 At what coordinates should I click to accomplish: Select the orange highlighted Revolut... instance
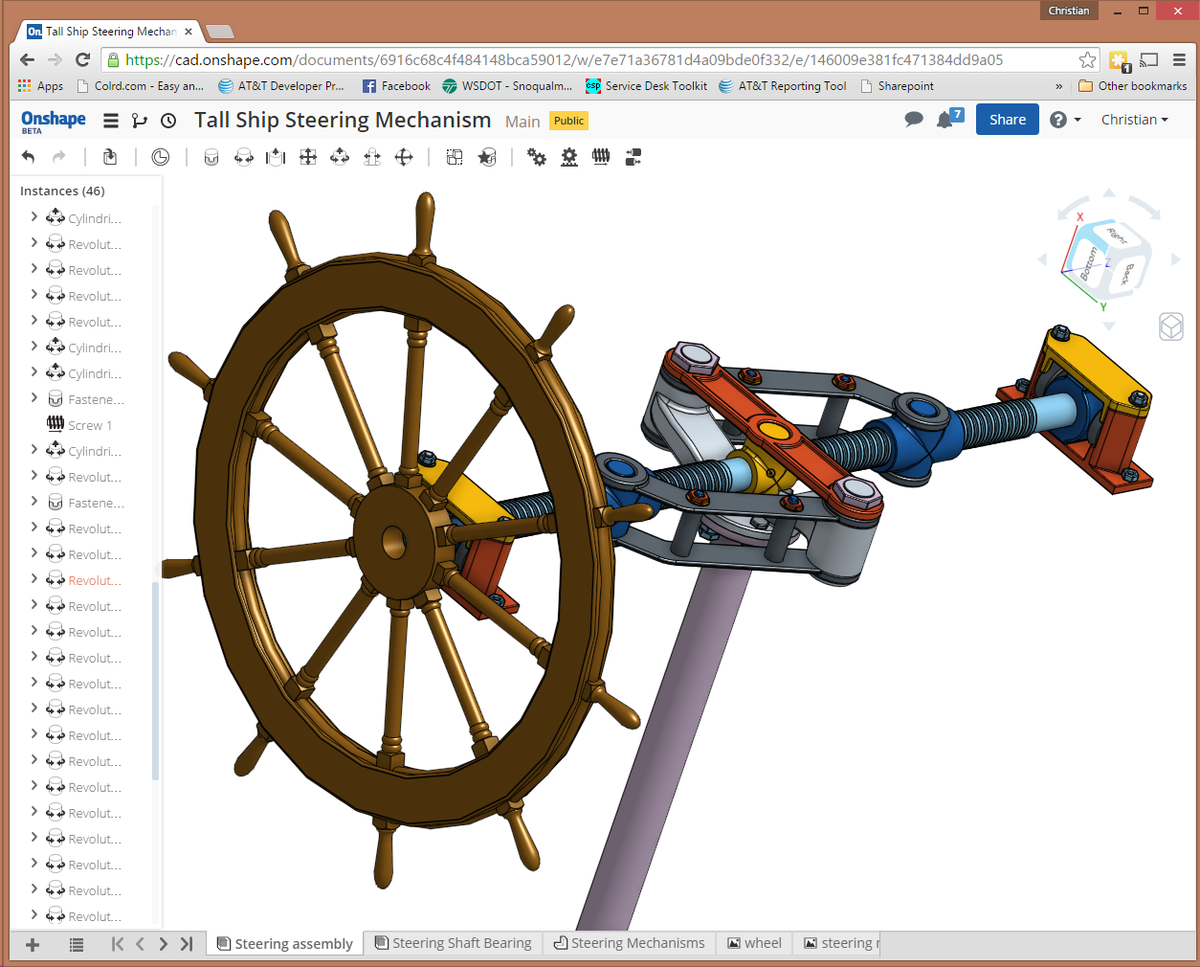coord(95,580)
